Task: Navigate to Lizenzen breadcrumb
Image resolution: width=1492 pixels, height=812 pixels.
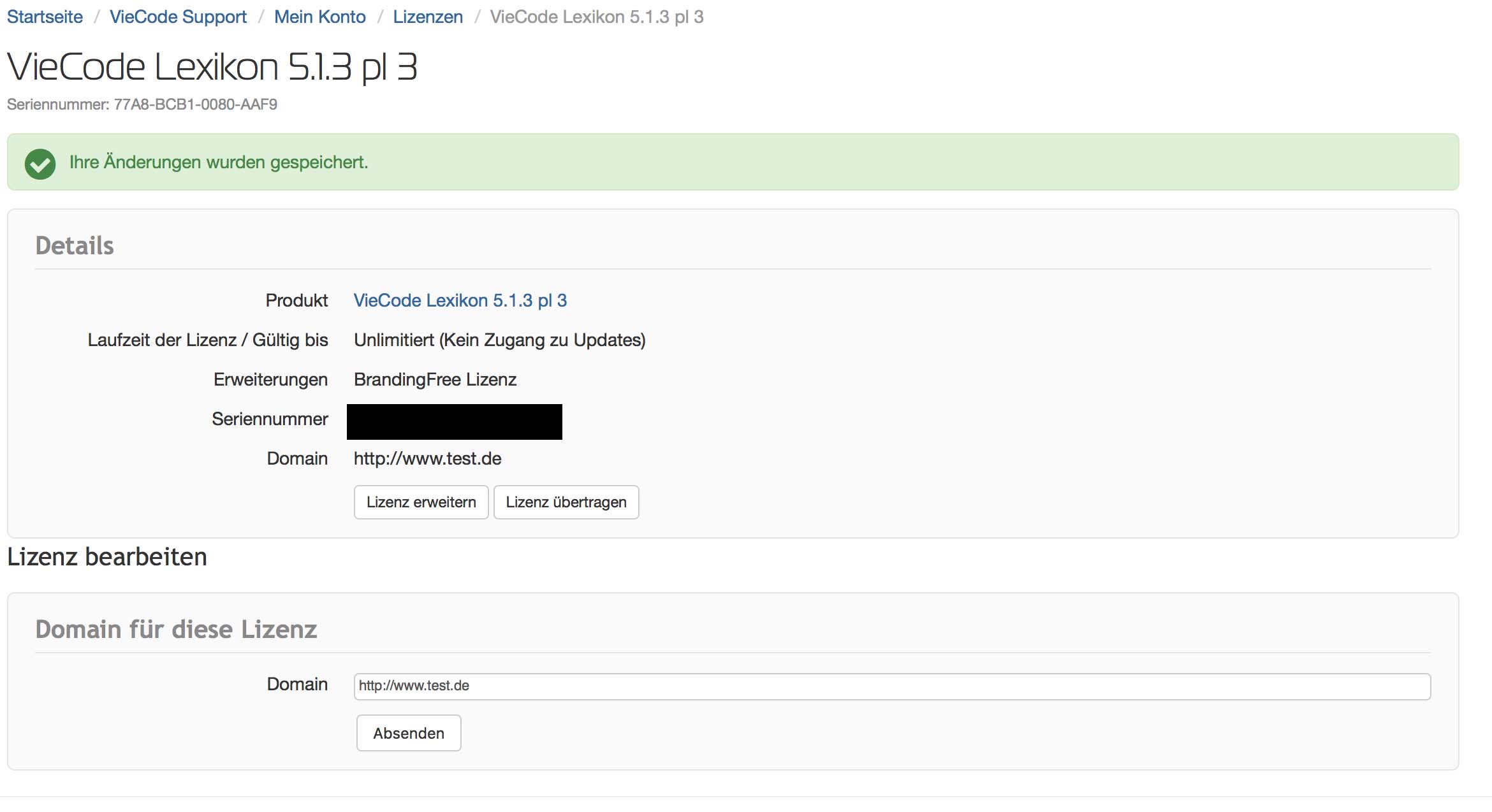Action: [428, 17]
